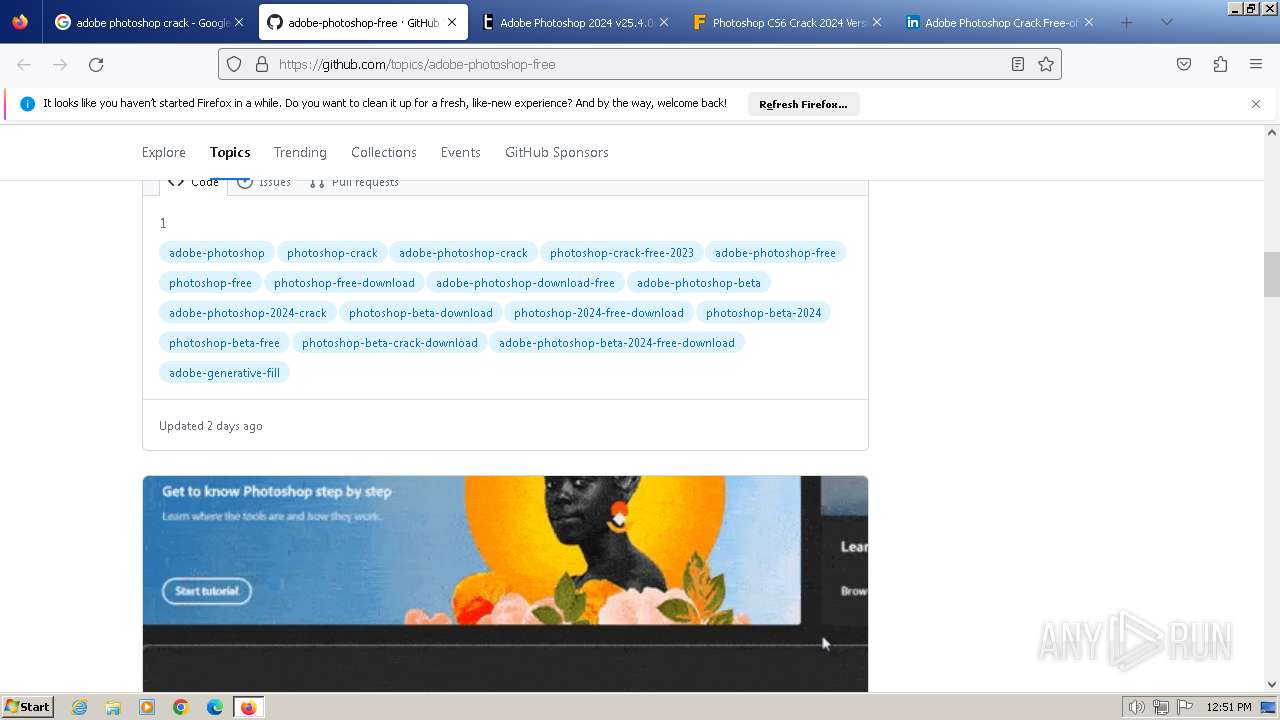Open the photoshop-beta-2024 topic tag
Viewport: 1280px width, 720px height.
click(764, 313)
